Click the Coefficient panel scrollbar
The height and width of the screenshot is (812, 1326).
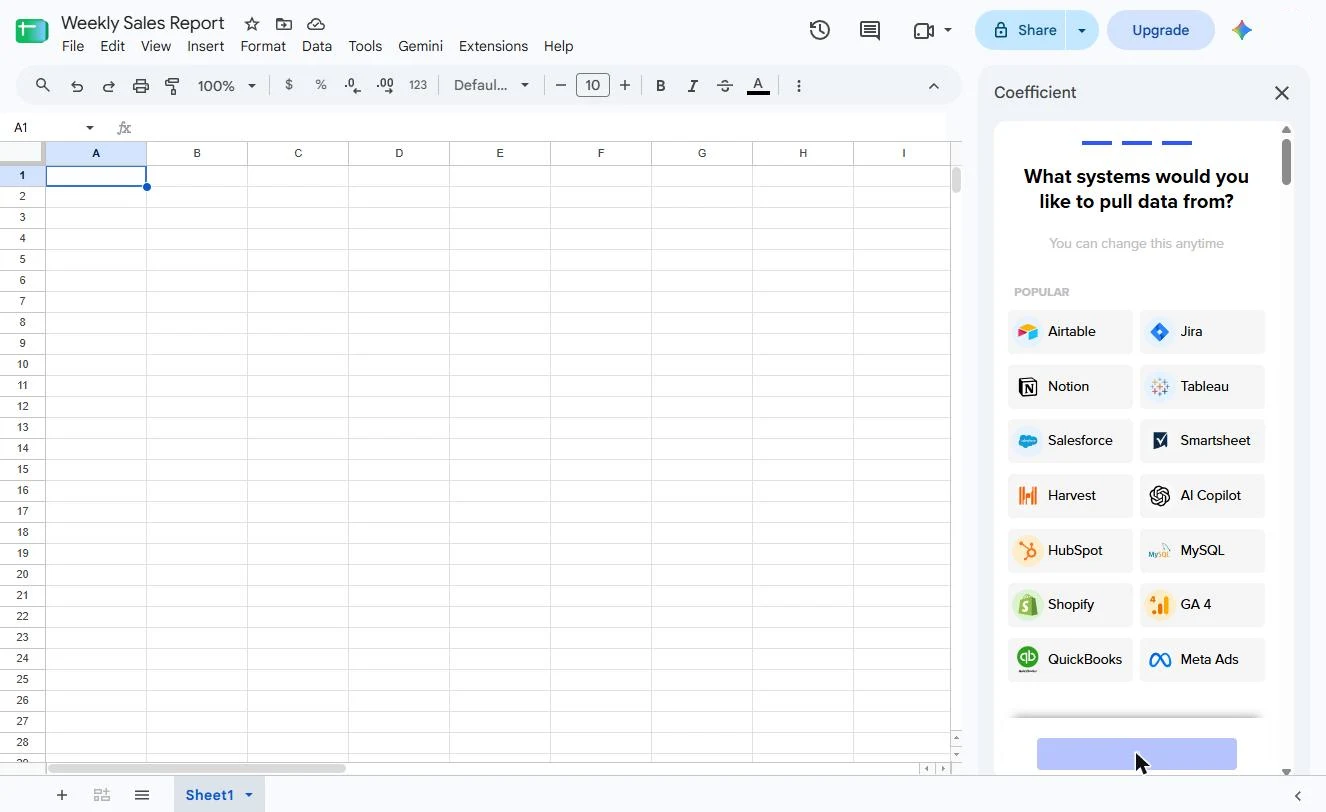[x=1286, y=161]
